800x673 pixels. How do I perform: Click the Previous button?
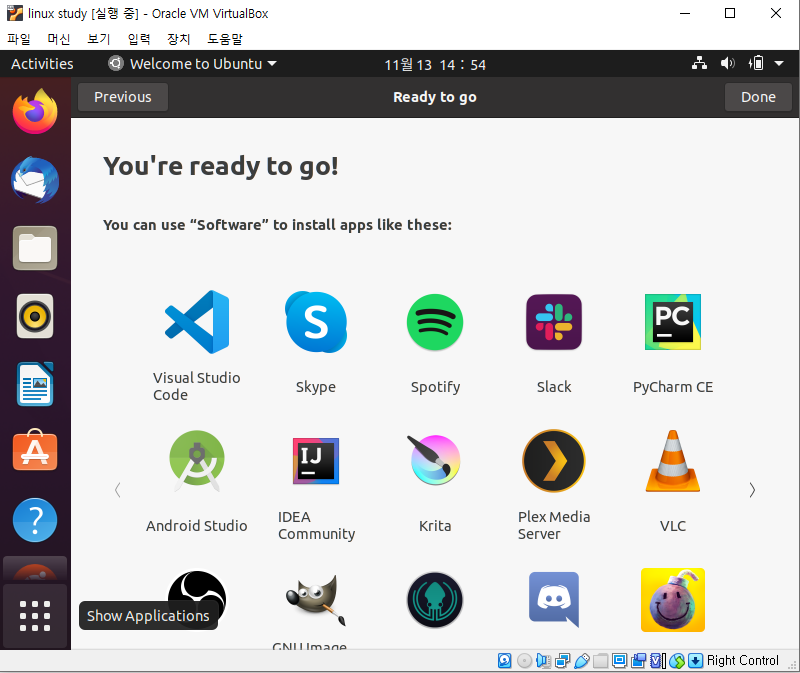click(123, 97)
